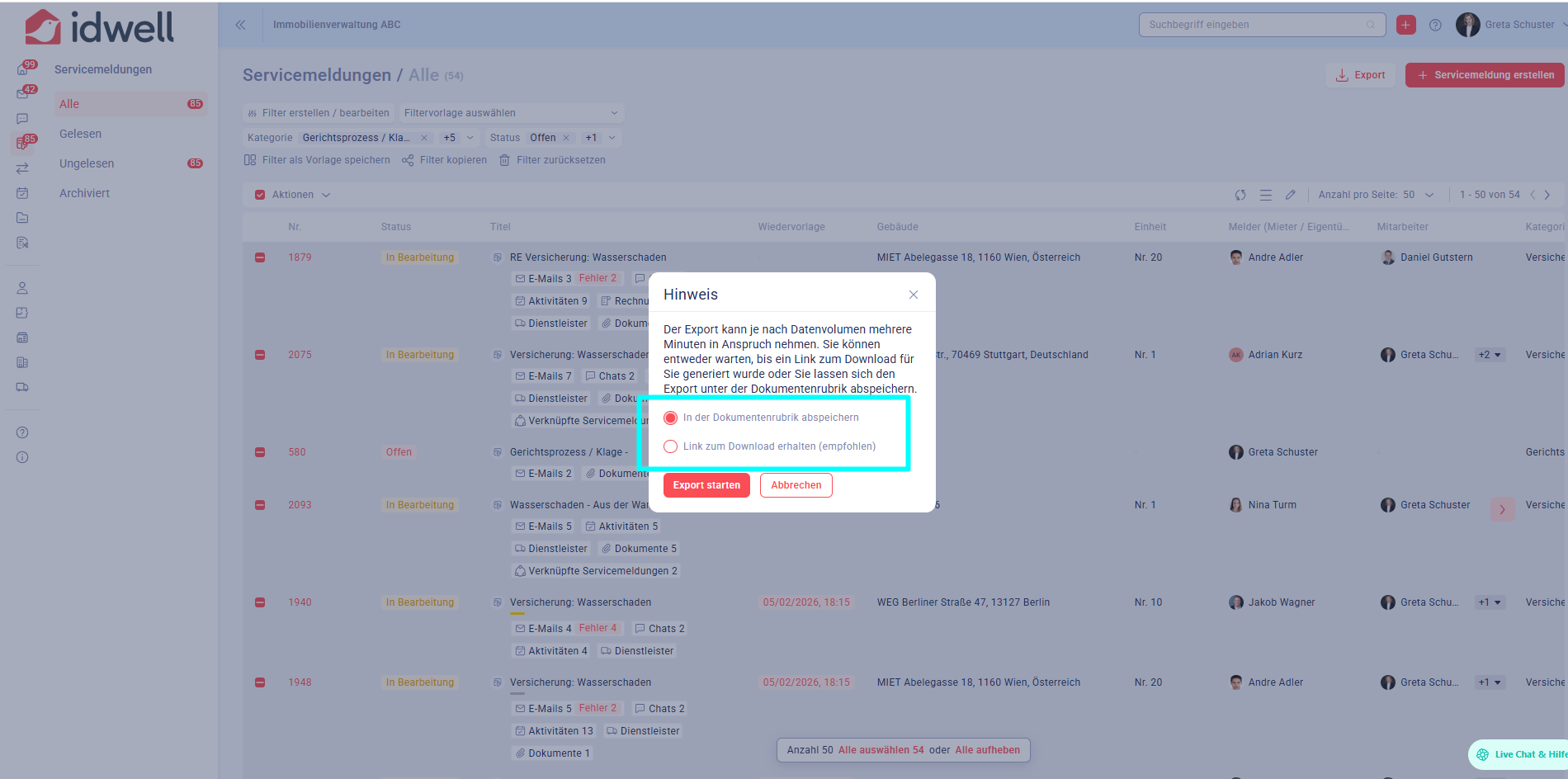Click the refresh list icon
The width and height of the screenshot is (1568, 779).
click(1240, 195)
